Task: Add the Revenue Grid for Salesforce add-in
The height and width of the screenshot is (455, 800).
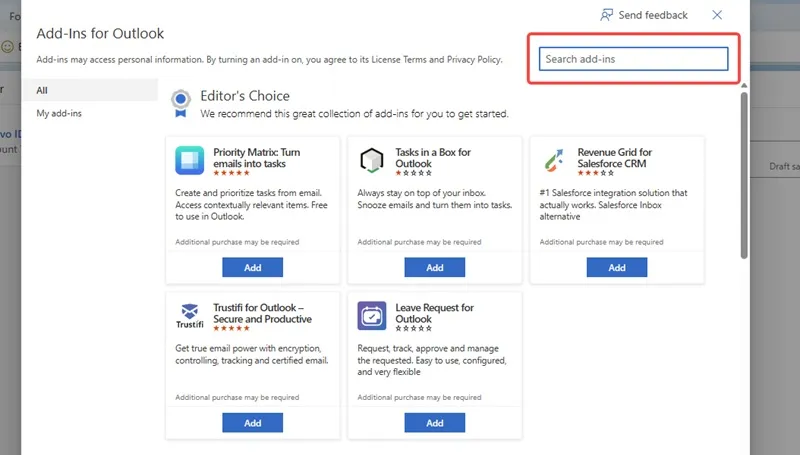Action: (617, 267)
